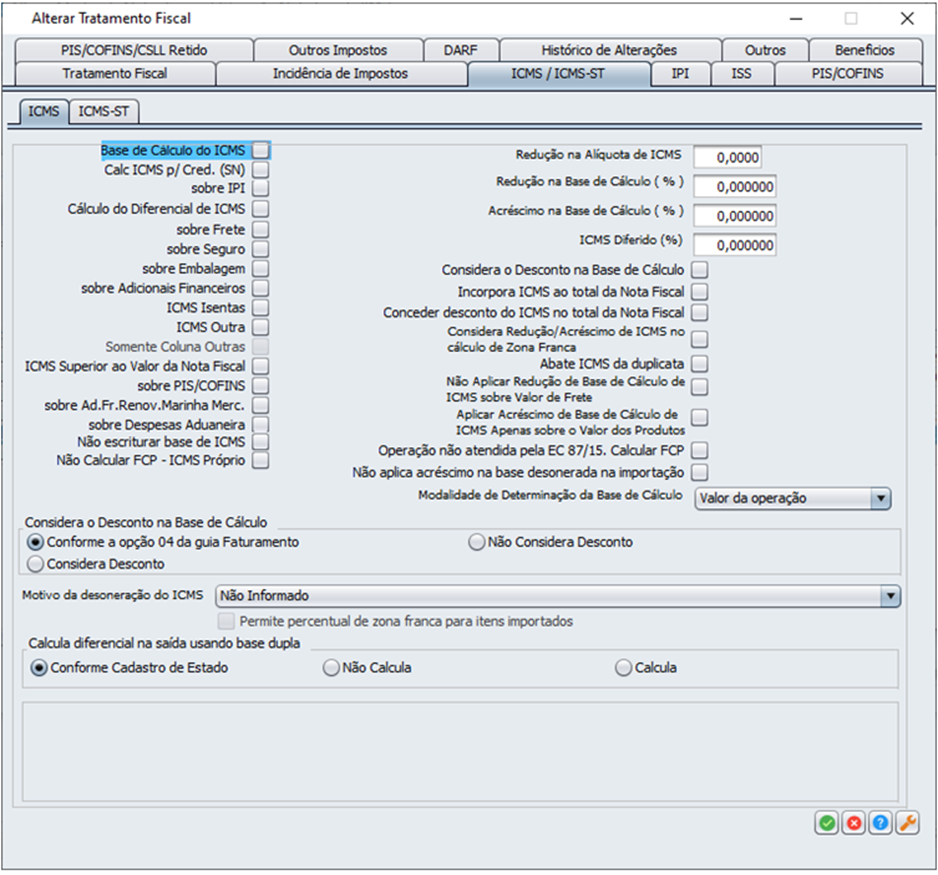Click the red cancel X icon
Viewport: 938px width, 875px height.
pyautogui.click(x=854, y=823)
